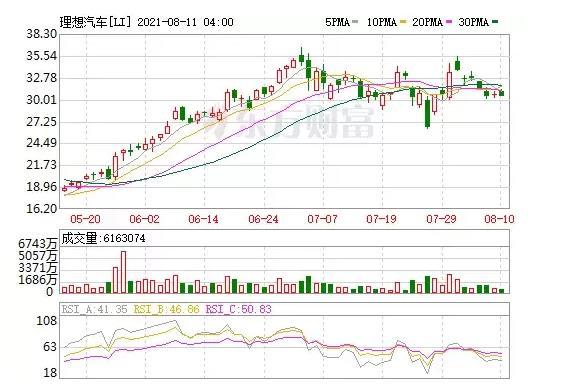The height and width of the screenshot is (391, 584).
Task: Click the 20PMA legend label
Action: [427, 22]
